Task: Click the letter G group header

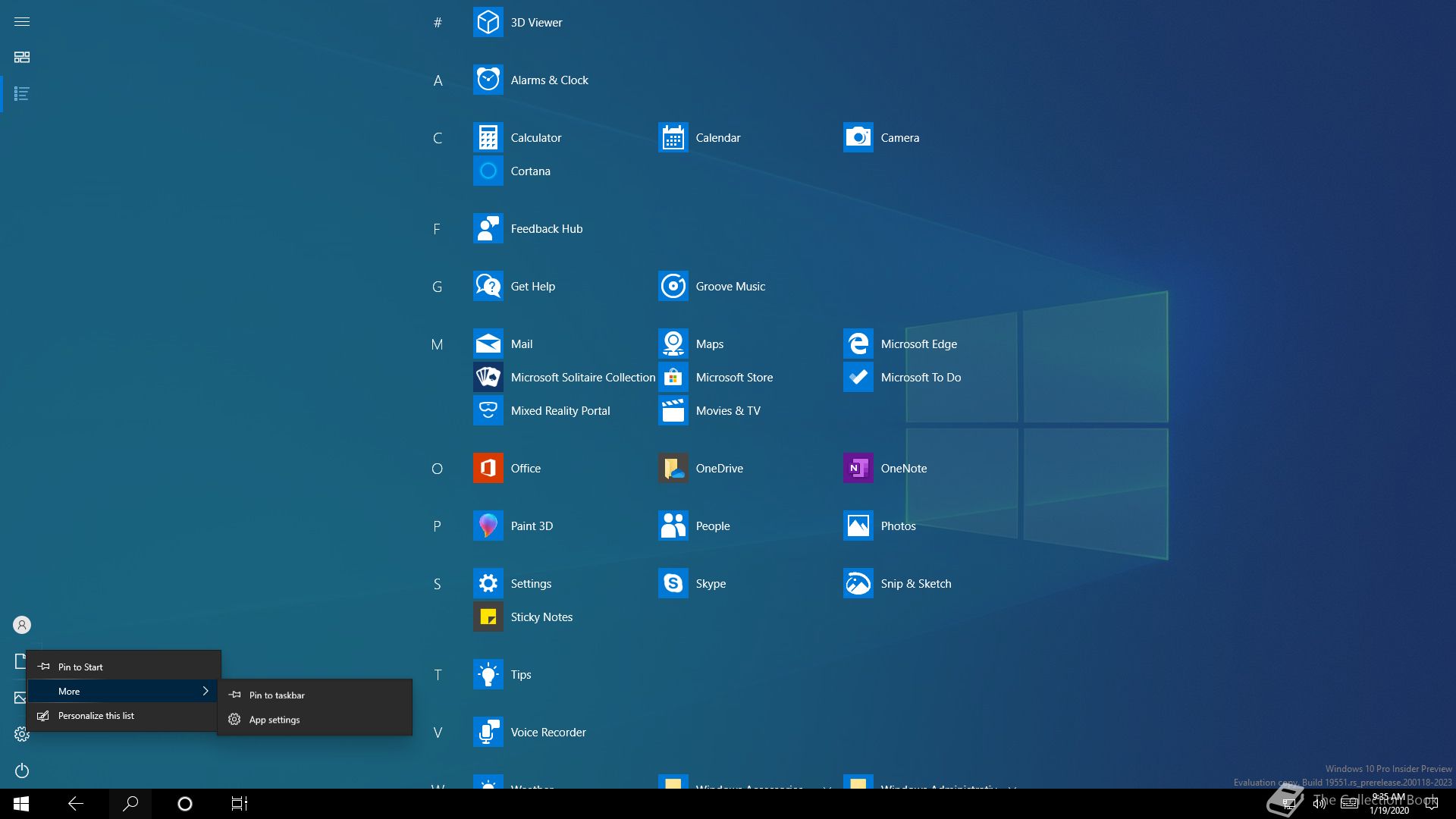Action: (437, 287)
